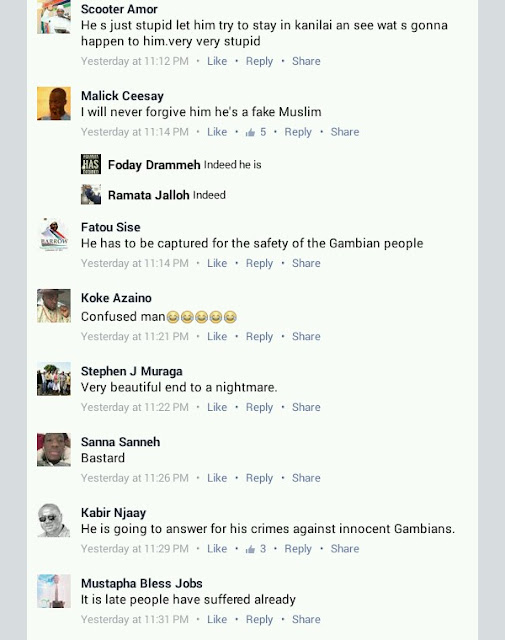This screenshot has height=640, width=505.
Task: Share Fatou Sise's comment
Action: (306, 263)
